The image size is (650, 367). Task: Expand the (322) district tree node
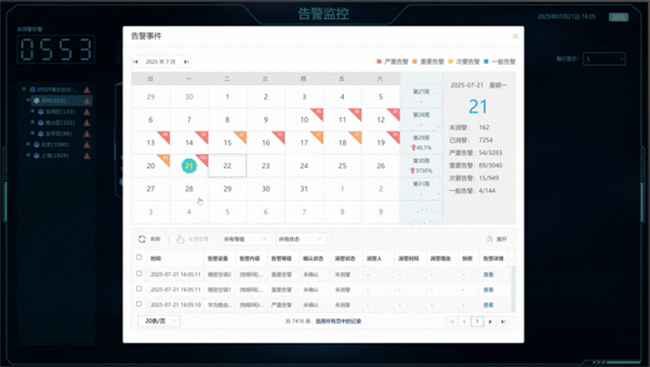[x=32, y=122]
